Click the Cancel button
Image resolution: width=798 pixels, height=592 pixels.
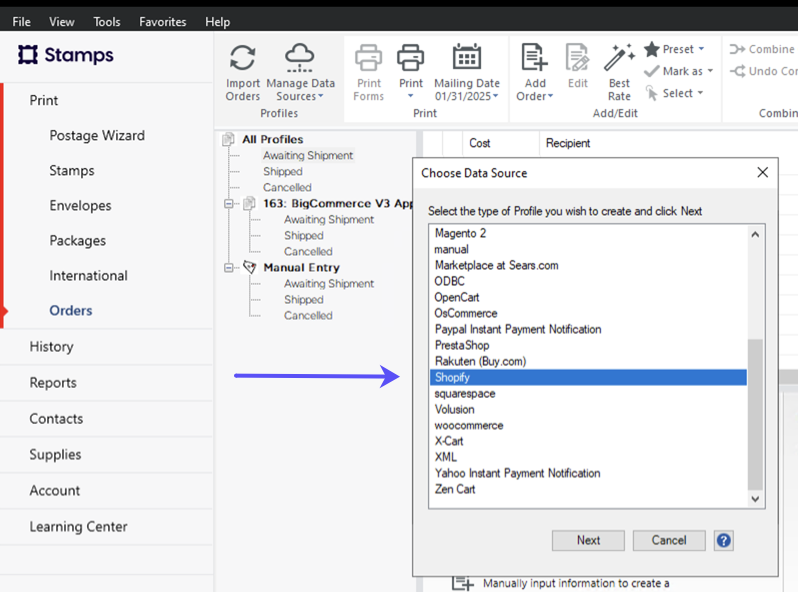(669, 540)
